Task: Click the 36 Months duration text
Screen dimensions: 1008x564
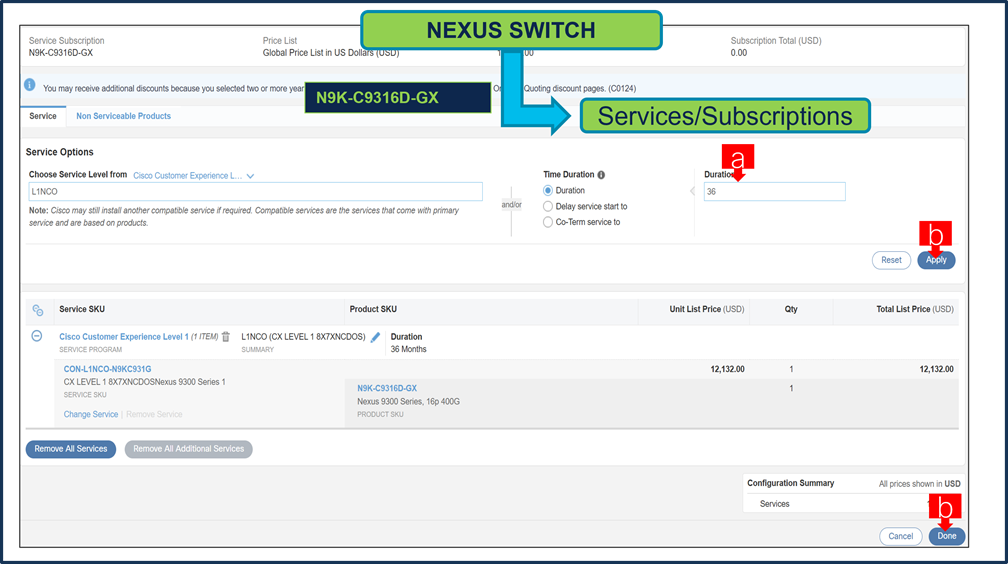Action: pos(408,349)
